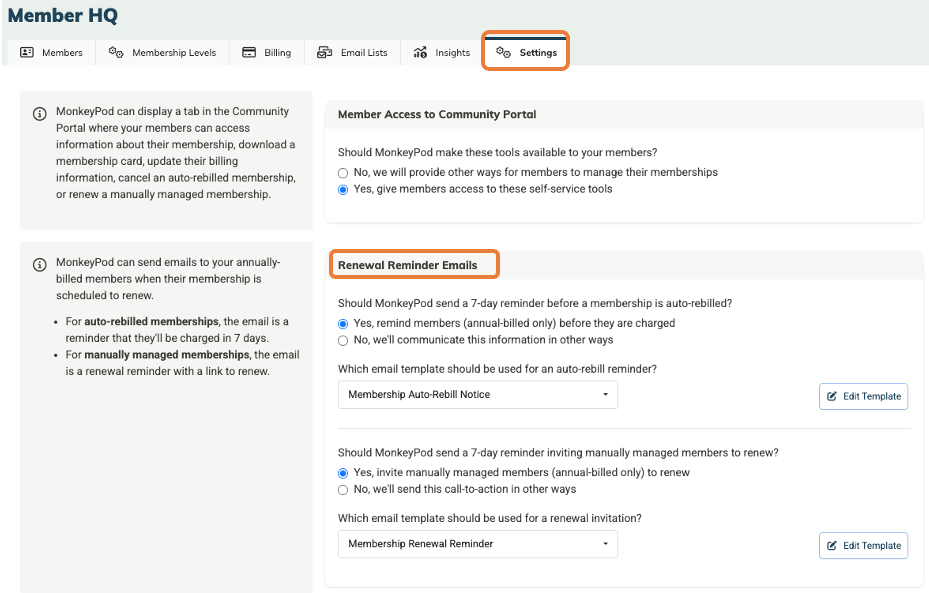The width and height of the screenshot is (929, 593).
Task: Select 'Yes, give members access' radio option
Action: (x=342, y=190)
